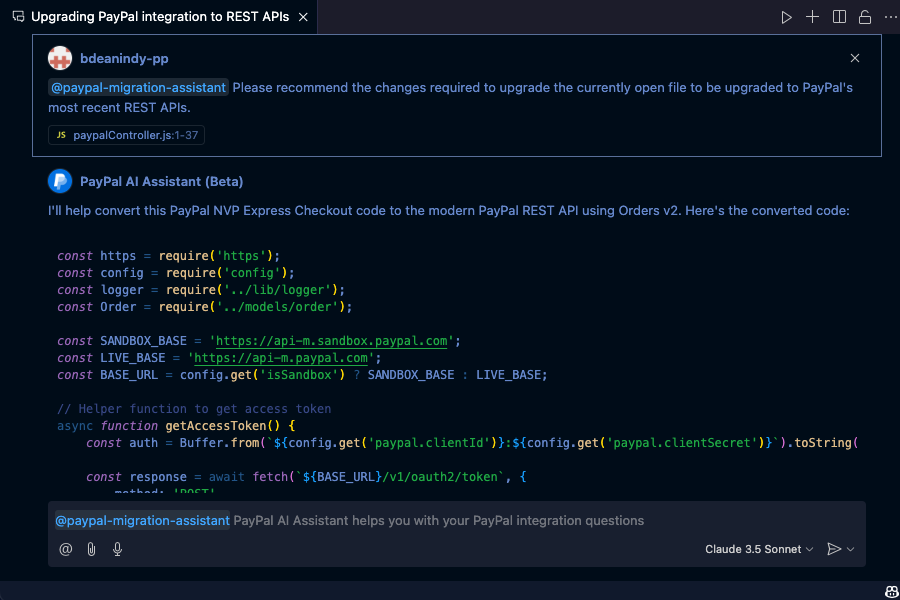Click the PayPal AI Assistant avatar
The image size is (900, 600).
(59, 182)
